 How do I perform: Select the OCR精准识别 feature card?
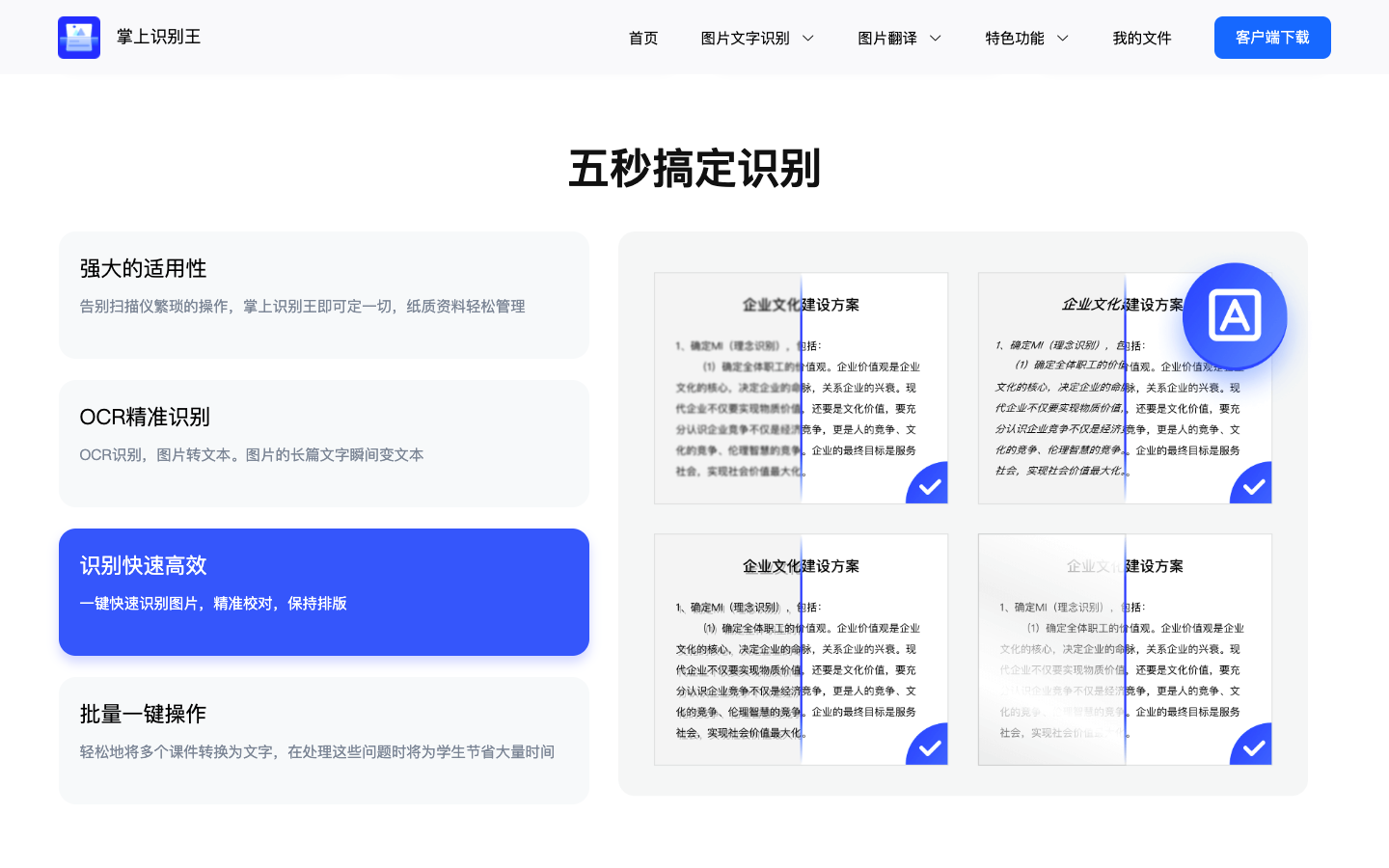click(x=324, y=443)
